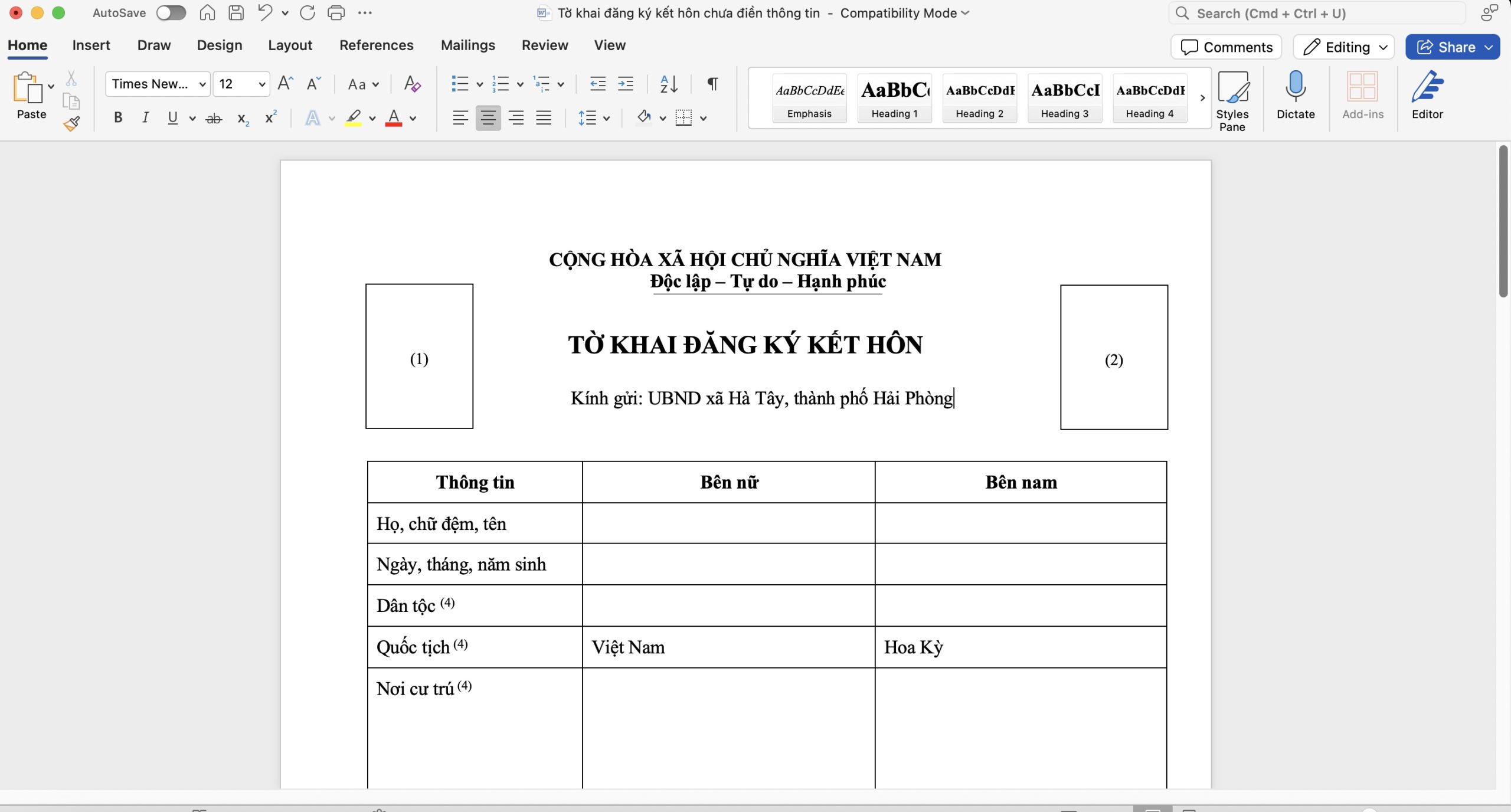Expand the styles gallery arrow
Image resolution: width=1511 pixels, height=812 pixels.
1202,98
